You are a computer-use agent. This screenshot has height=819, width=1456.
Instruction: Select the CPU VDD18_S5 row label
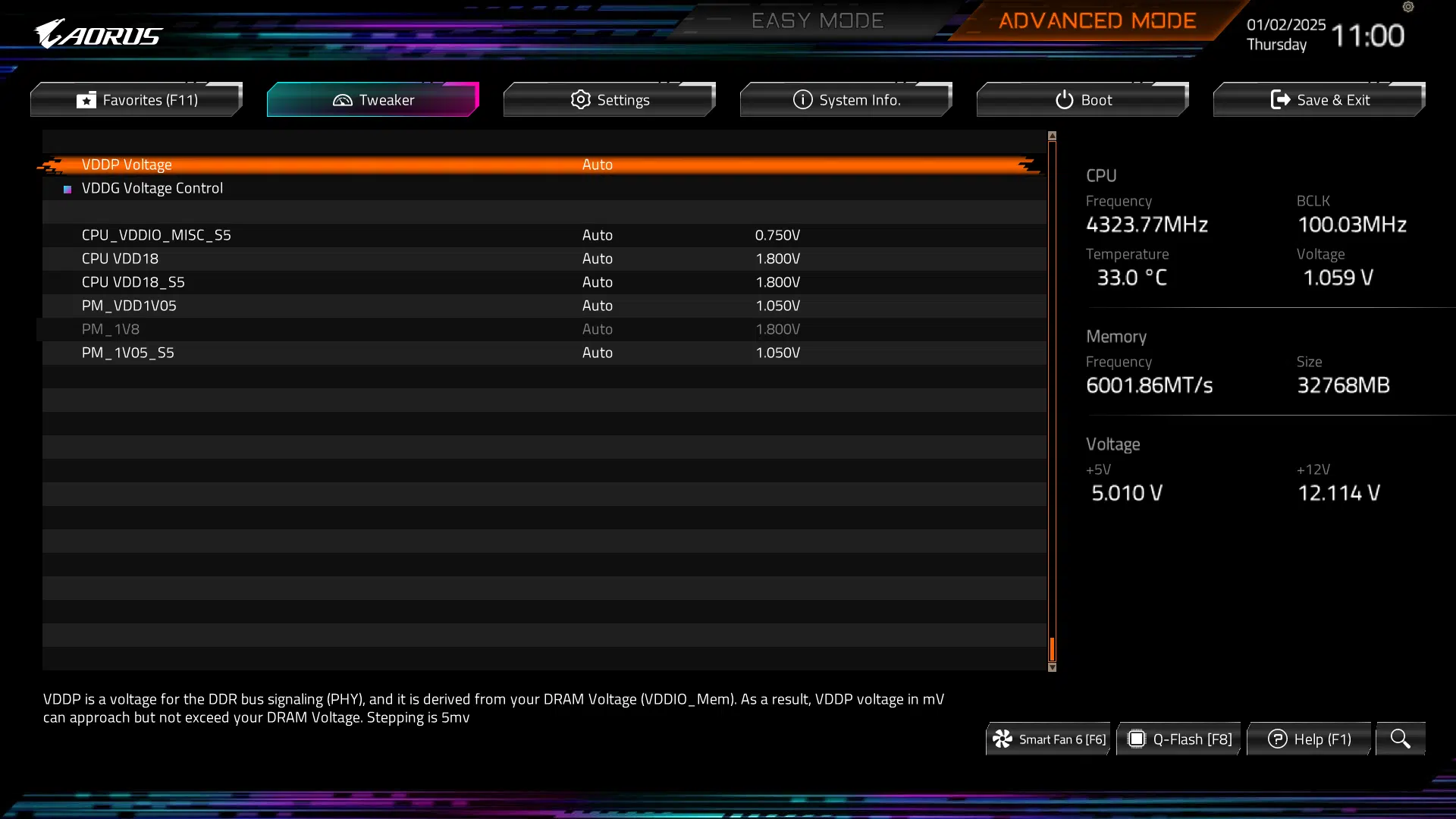click(x=133, y=282)
